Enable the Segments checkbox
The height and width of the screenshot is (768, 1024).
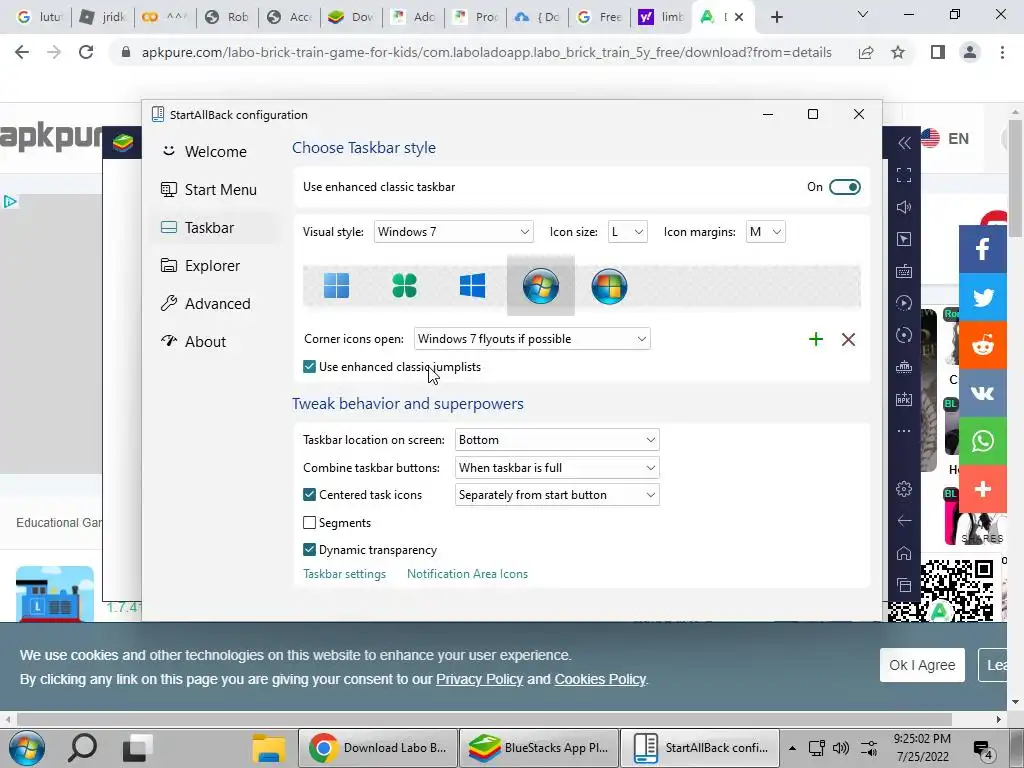pos(310,522)
